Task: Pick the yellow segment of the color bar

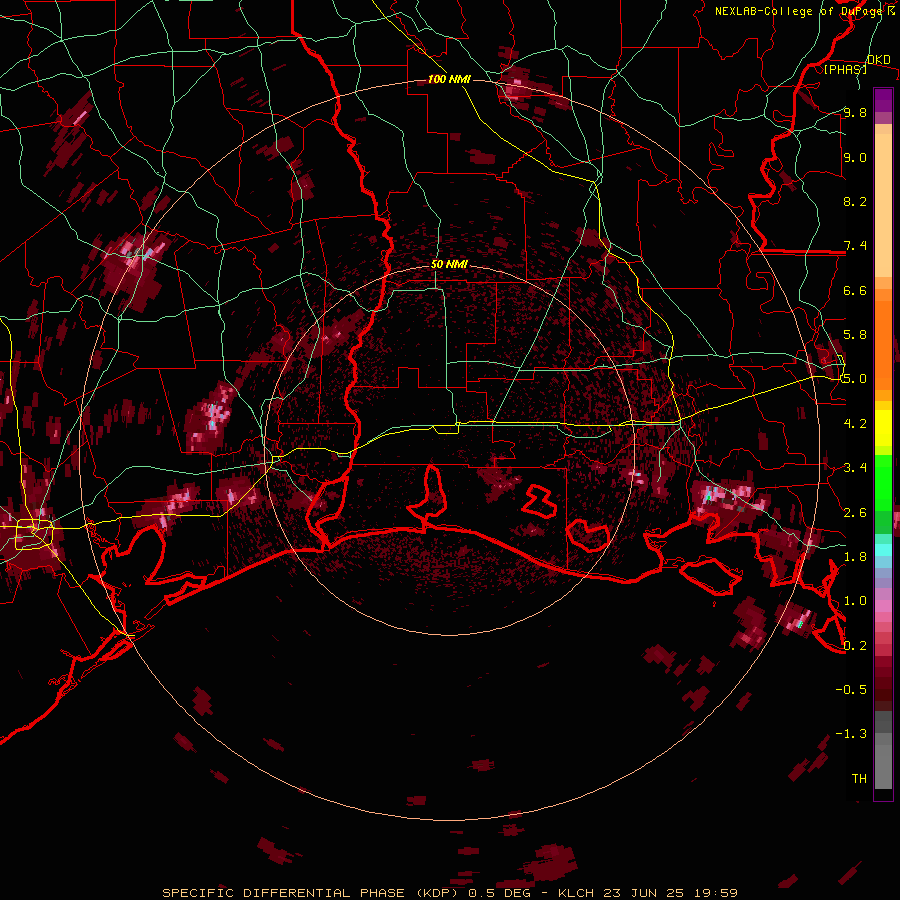Action: pos(883,428)
